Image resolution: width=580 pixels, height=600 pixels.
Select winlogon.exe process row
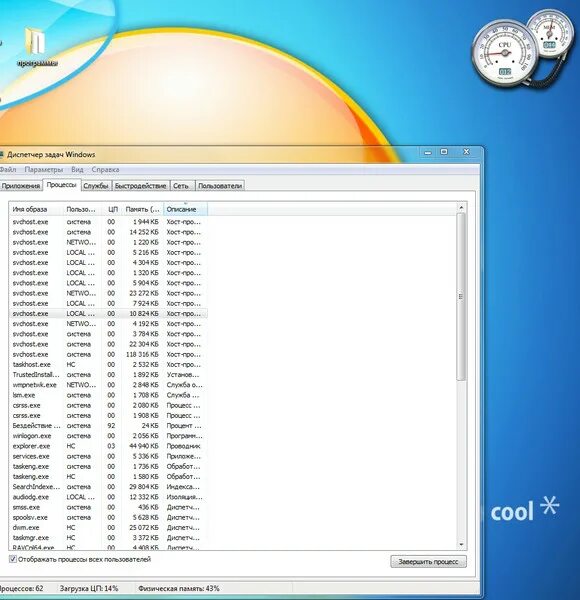pos(108,436)
